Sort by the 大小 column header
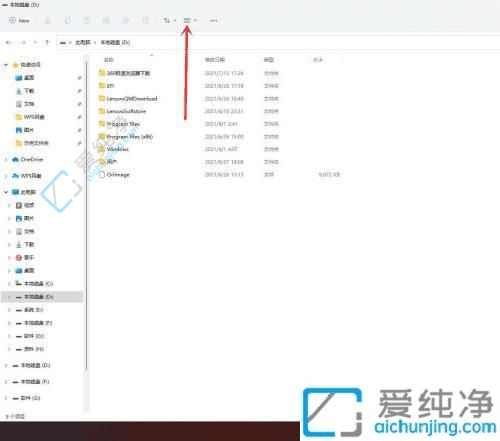Screen dimensions: 500x441 coord(318,60)
